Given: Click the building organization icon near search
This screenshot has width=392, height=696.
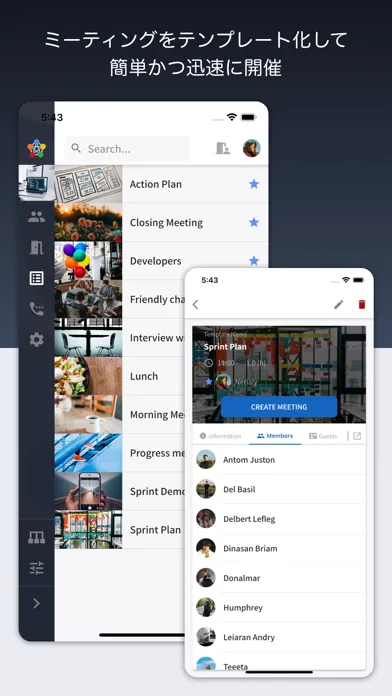Looking at the screenshot, I should 223,148.
